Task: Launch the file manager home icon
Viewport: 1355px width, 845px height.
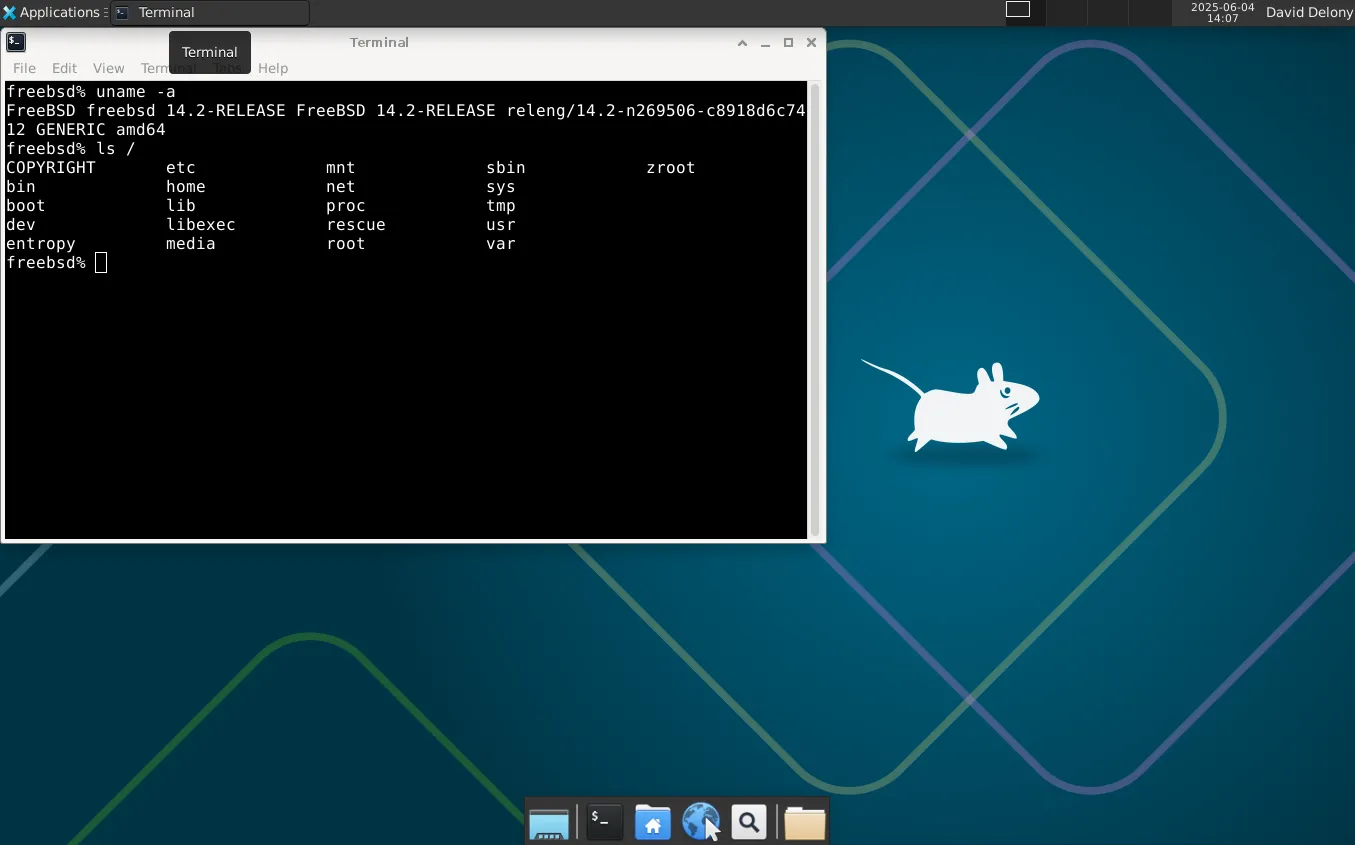Action: [x=652, y=821]
